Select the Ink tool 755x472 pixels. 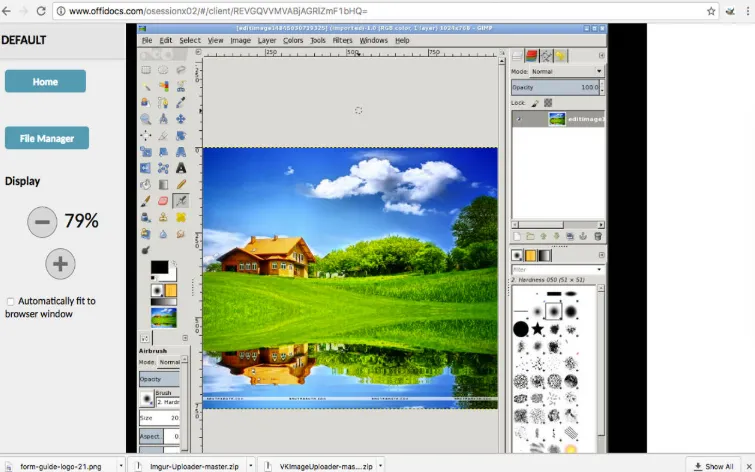pyautogui.click(x=146, y=218)
